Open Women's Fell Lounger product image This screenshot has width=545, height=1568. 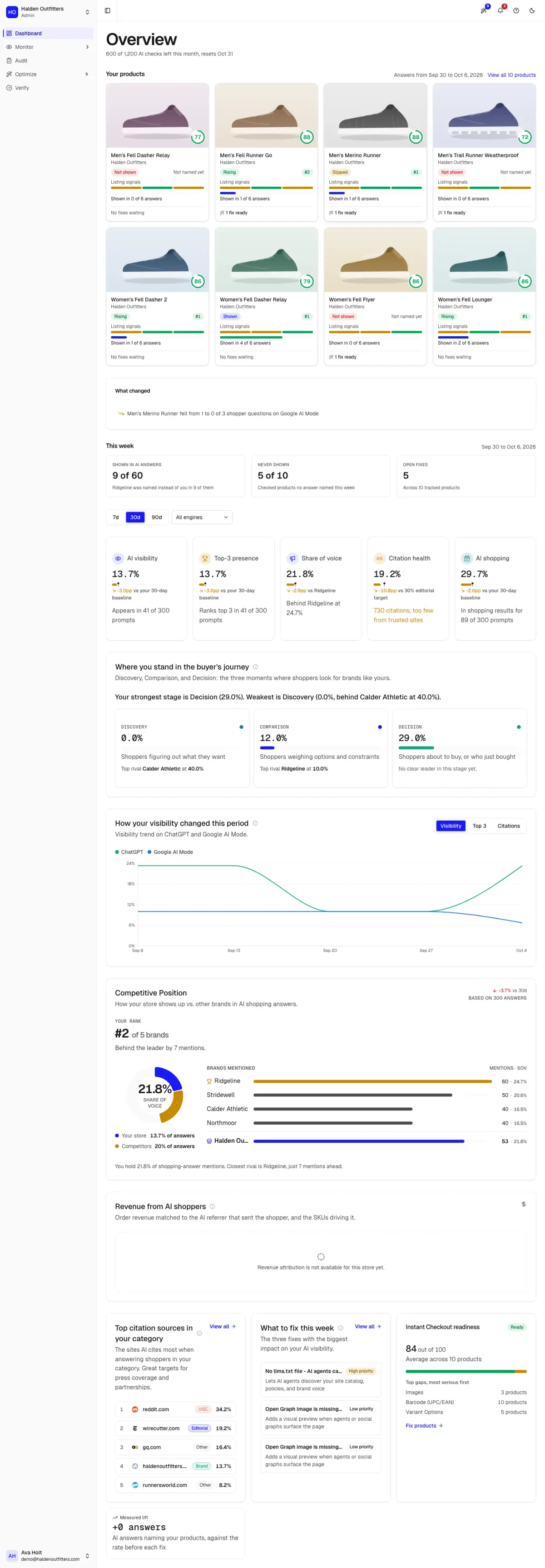tap(484, 259)
